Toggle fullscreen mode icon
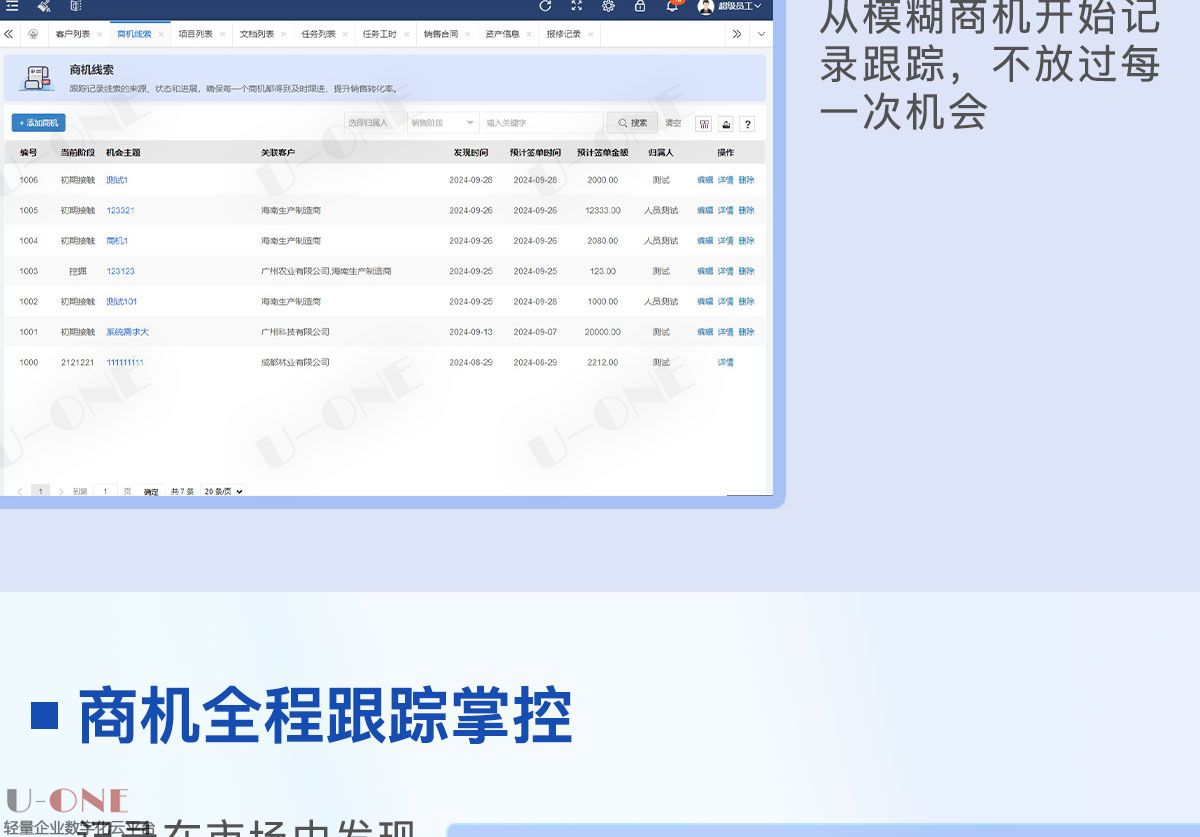The width and height of the screenshot is (1200, 837). [577, 6]
